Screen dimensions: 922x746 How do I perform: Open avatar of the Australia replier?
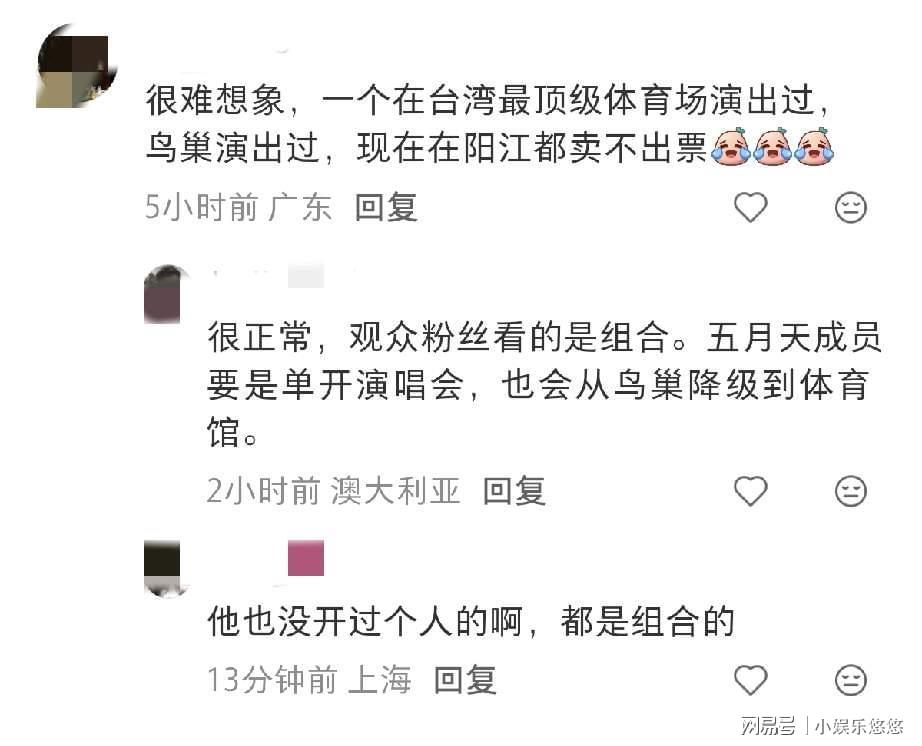click(164, 294)
